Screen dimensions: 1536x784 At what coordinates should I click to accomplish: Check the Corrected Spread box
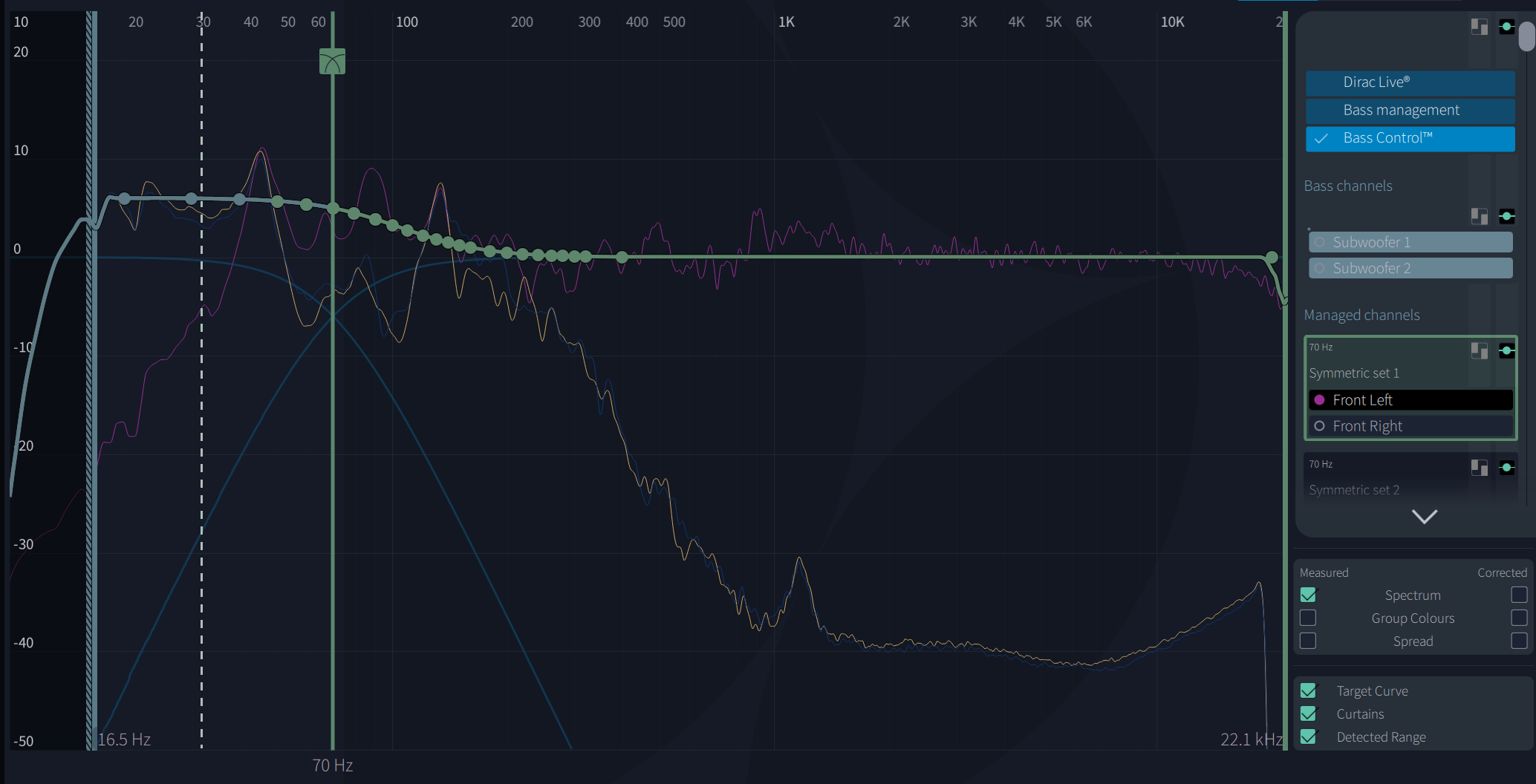click(x=1519, y=641)
